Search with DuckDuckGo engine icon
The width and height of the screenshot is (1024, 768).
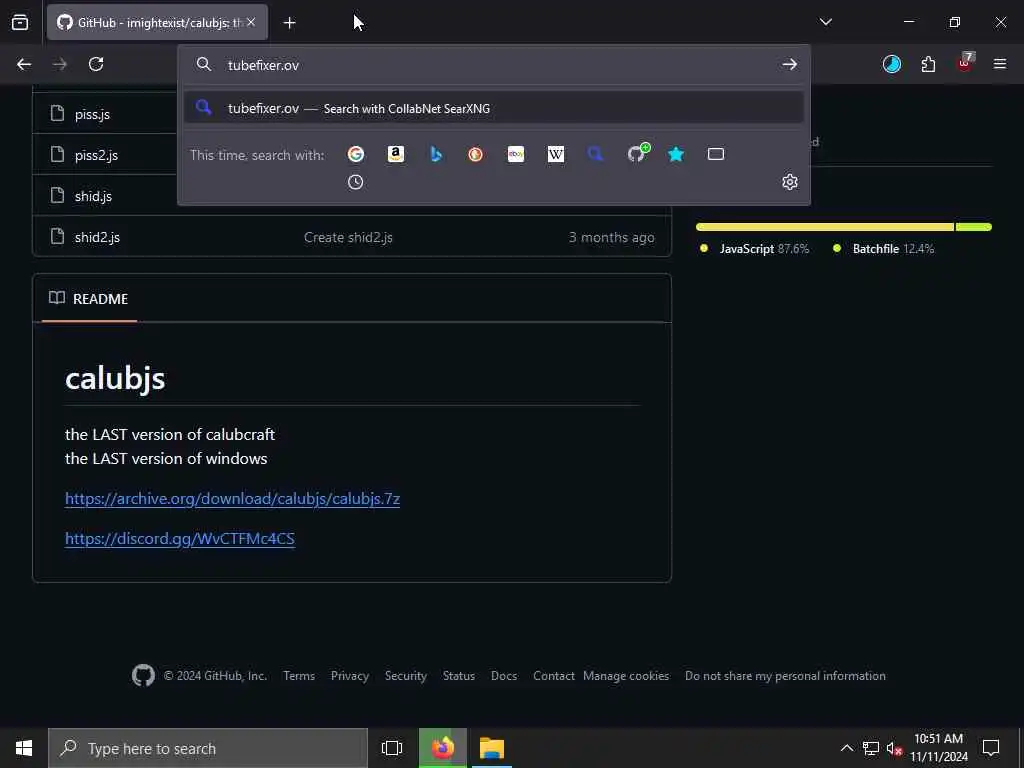click(x=475, y=154)
